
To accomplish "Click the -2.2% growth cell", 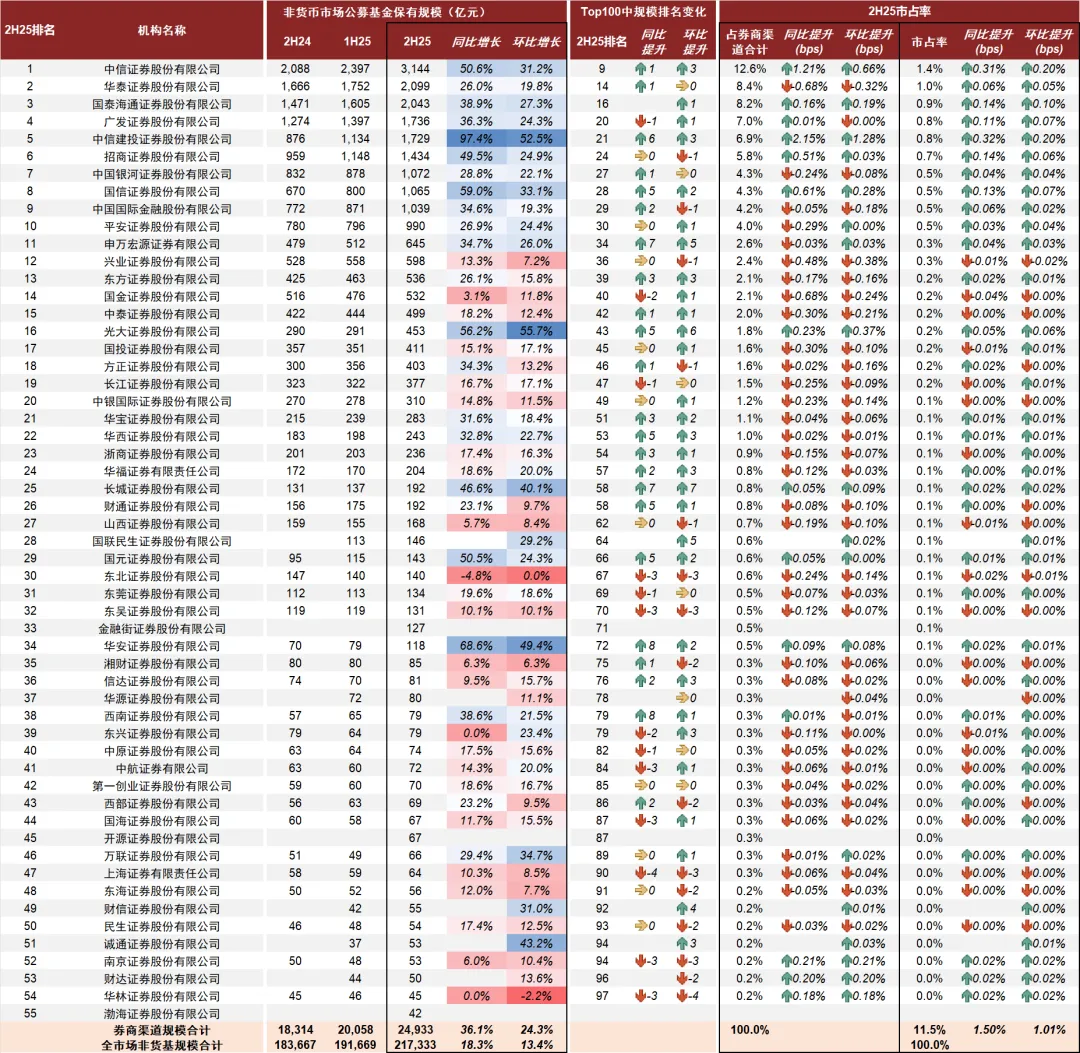I will pyautogui.click(x=537, y=996).
